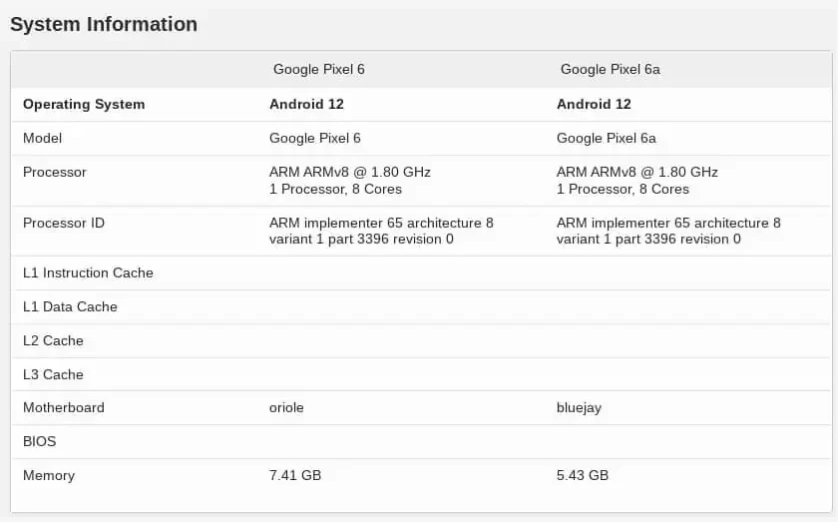Click the Motherboard row label
Viewport: 838px width, 522px height.
(x=64, y=408)
